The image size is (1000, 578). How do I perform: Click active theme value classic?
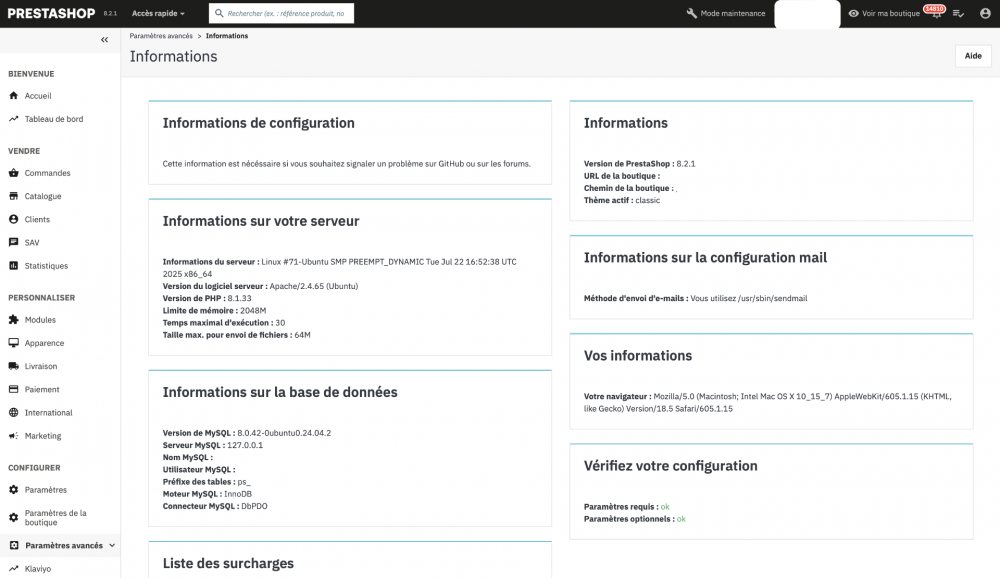tap(647, 200)
